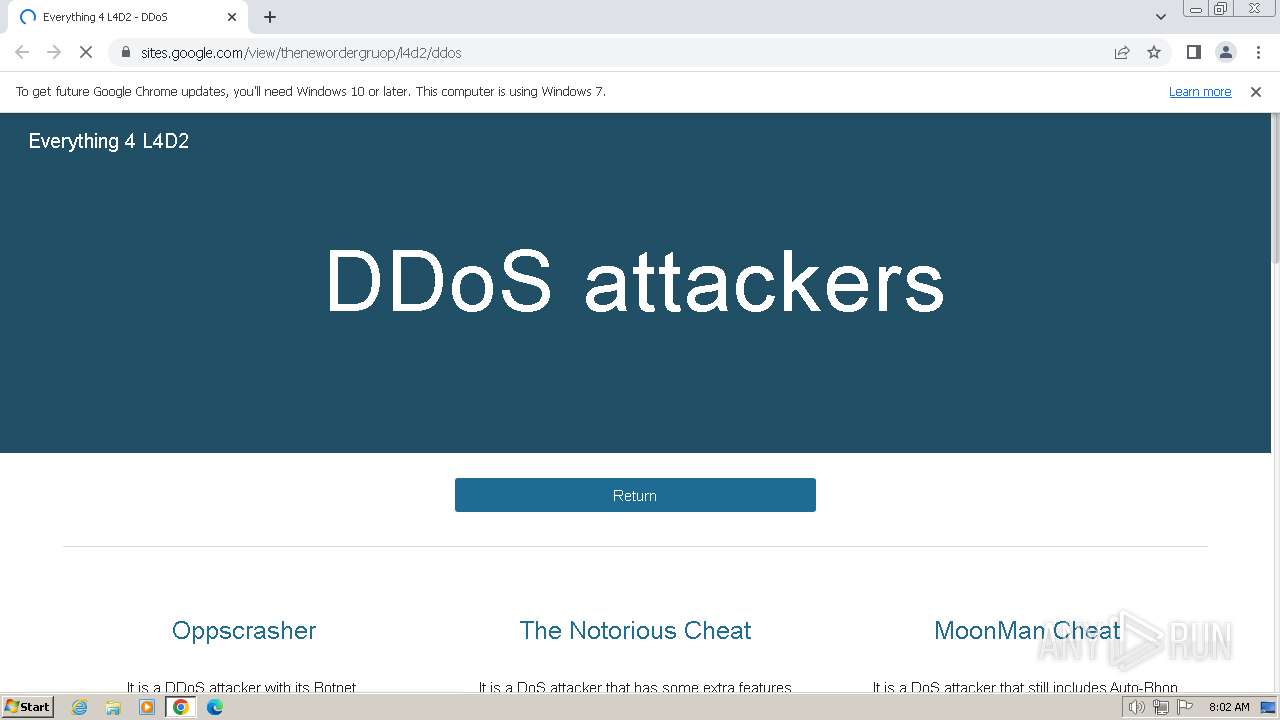Image resolution: width=1280 pixels, height=720 pixels.
Task: Click the site padlock icon
Action: (x=125, y=52)
